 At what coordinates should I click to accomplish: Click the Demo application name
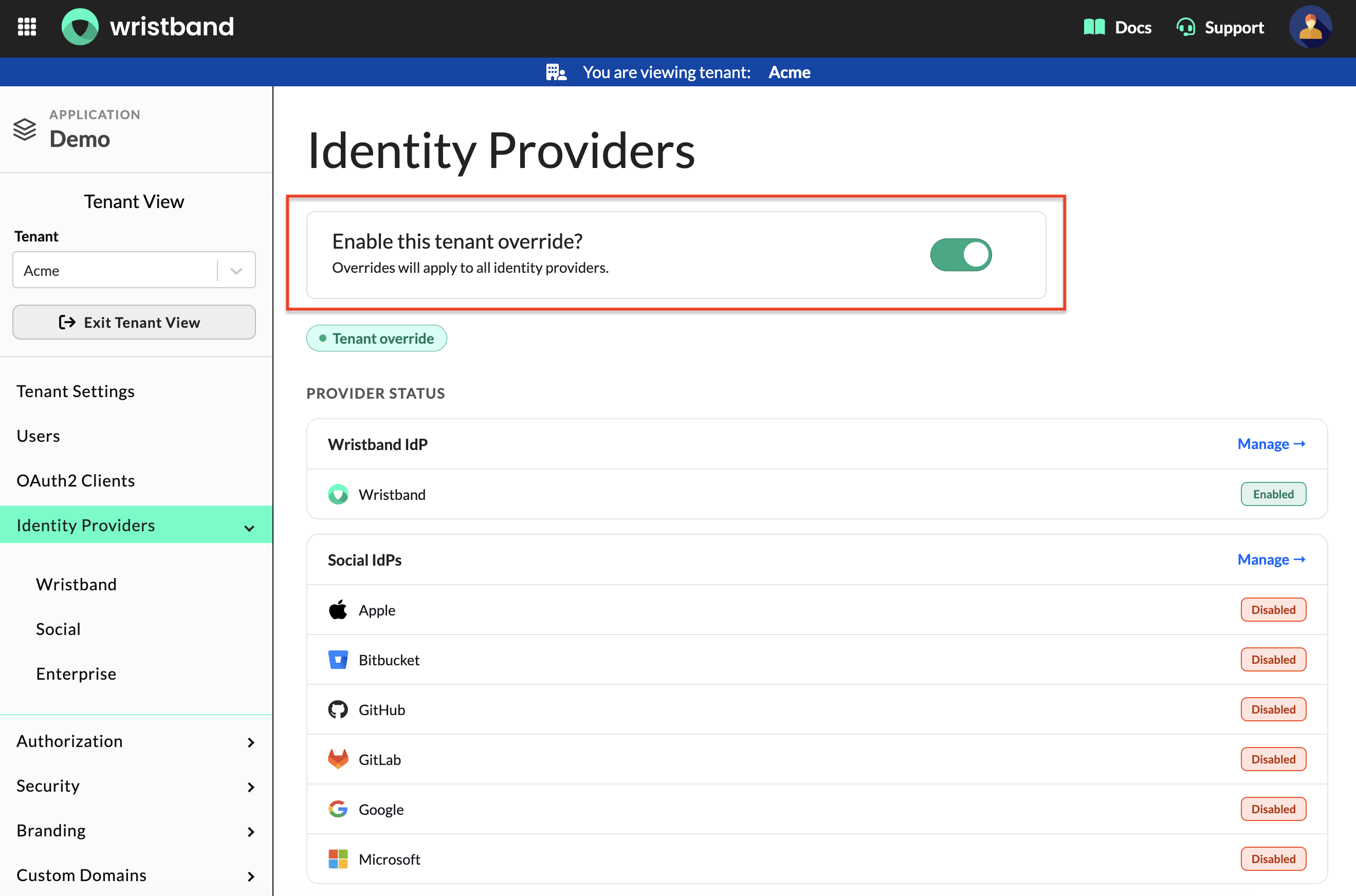[80, 139]
